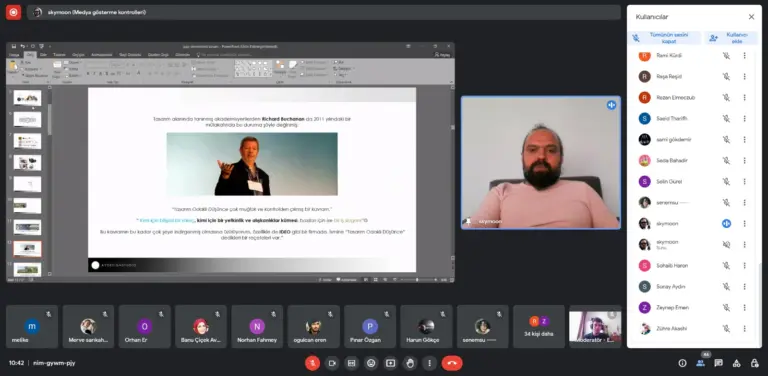The height and width of the screenshot is (376, 768).
Task: Click the skymoon media presentation controls bar
Action: [x=324, y=12]
